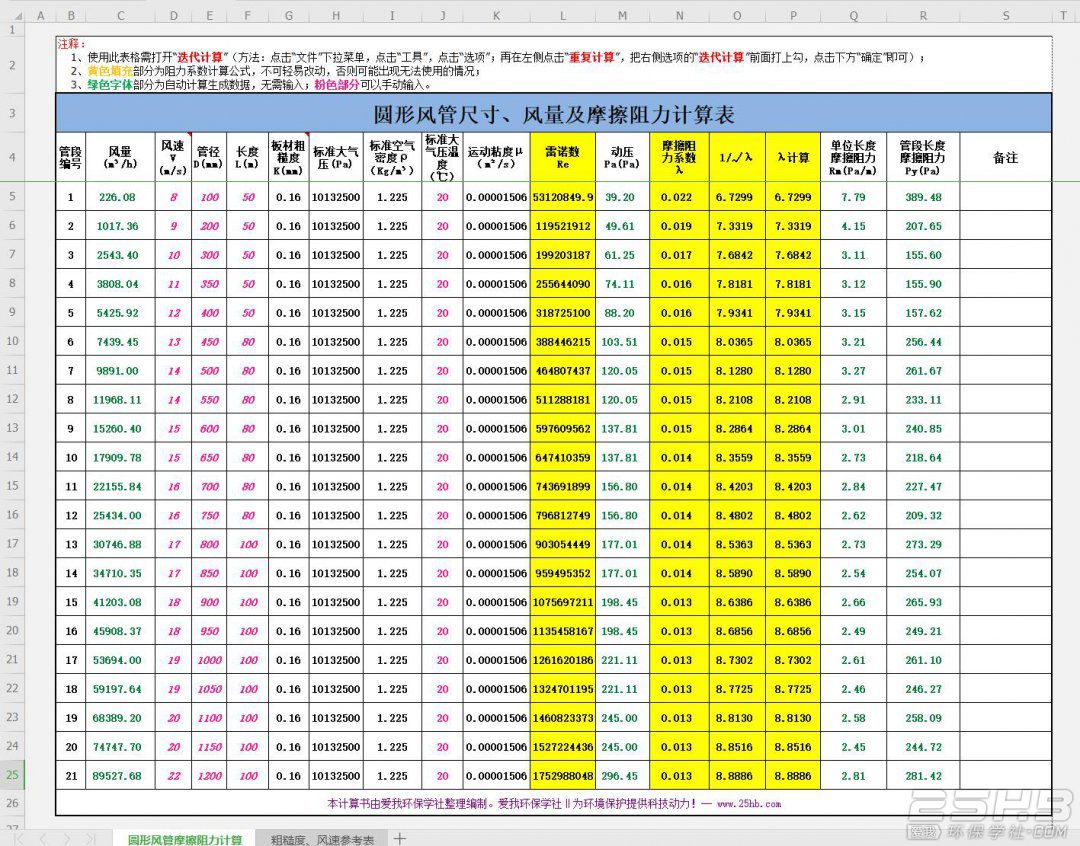The image size is (1080, 846).
Task: Select entire row 4 via its row header
Action: tap(12, 157)
